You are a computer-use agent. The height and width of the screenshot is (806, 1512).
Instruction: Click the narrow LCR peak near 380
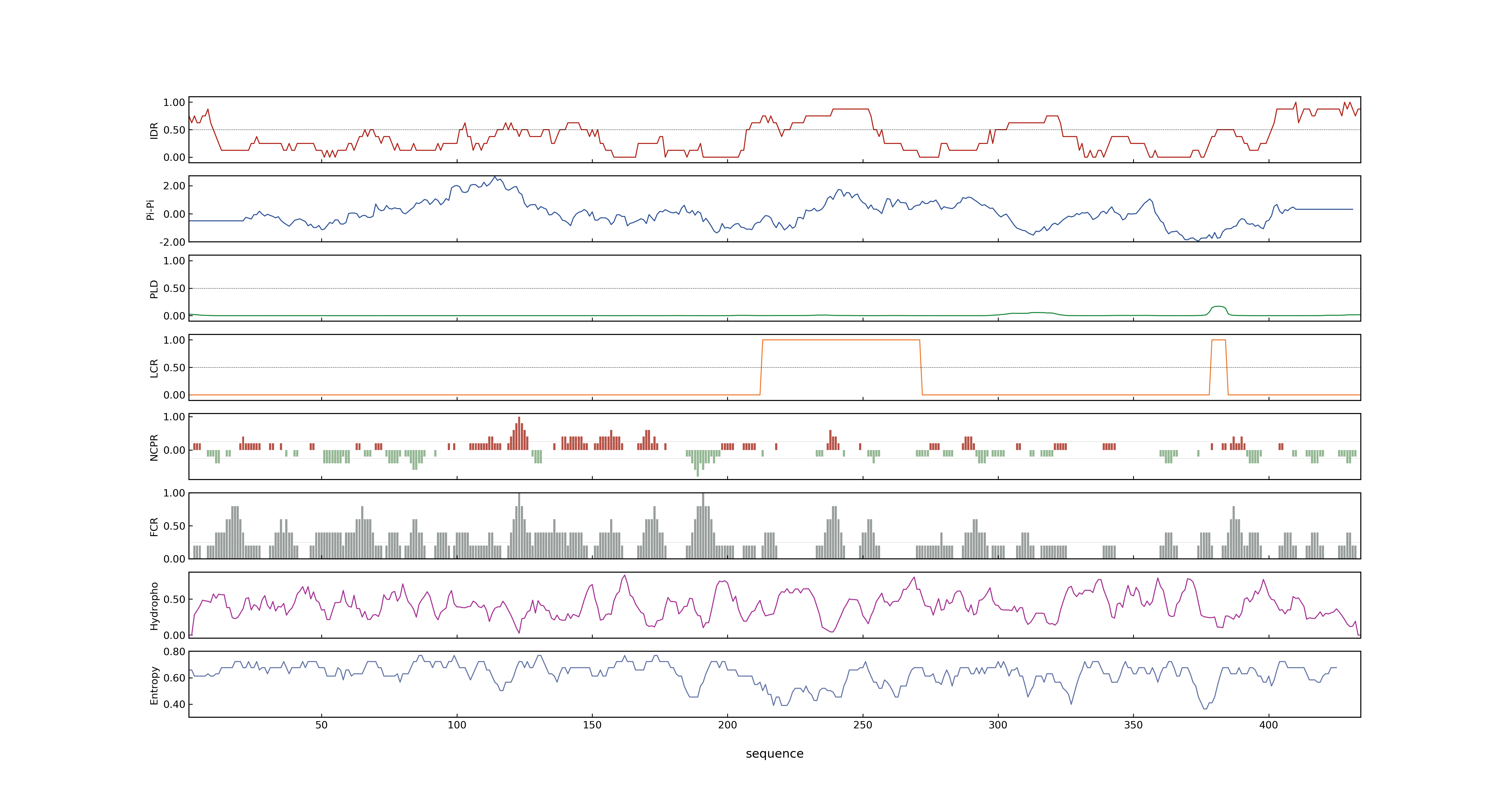(x=1219, y=340)
